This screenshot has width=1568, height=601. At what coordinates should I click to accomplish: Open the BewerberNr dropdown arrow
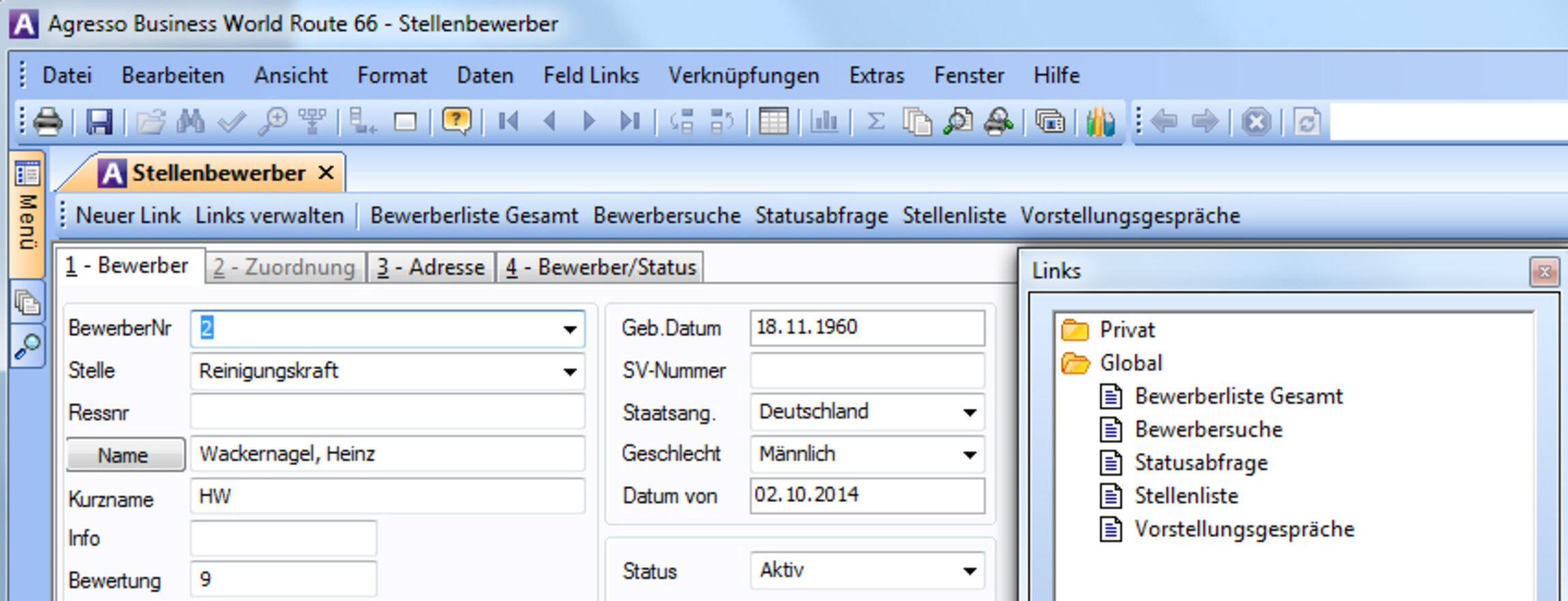tap(570, 329)
